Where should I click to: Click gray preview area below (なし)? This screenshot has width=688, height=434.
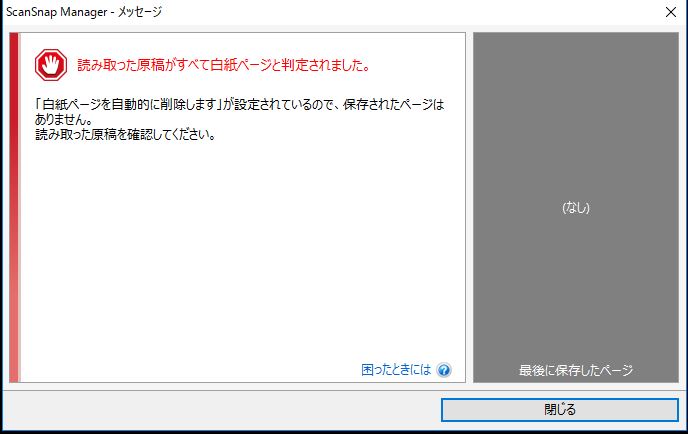pyautogui.click(x=575, y=290)
